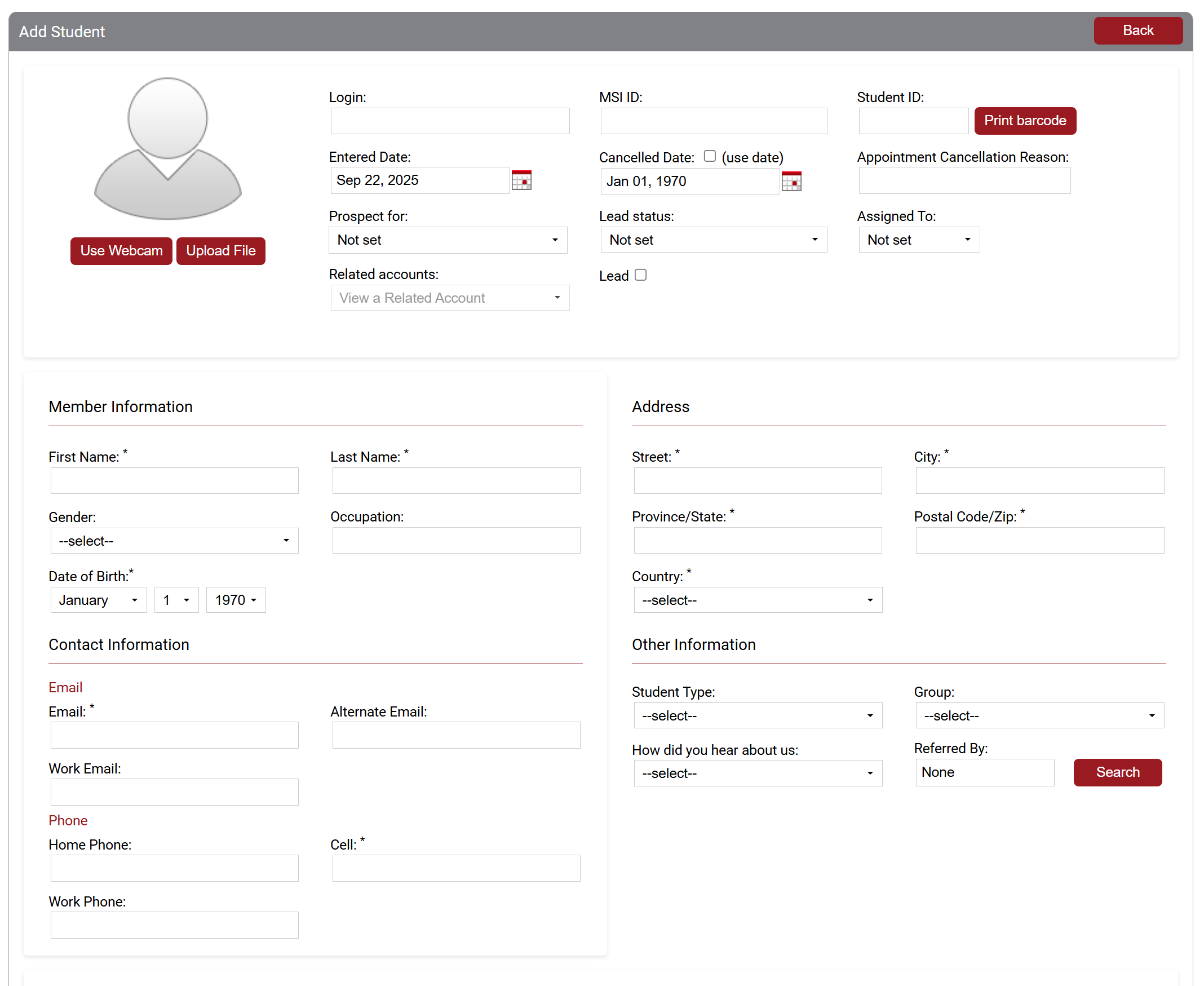The height and width of the screenshot is (986, 1204).
Task: Click the Upload File button
Action: pos(220,251)
